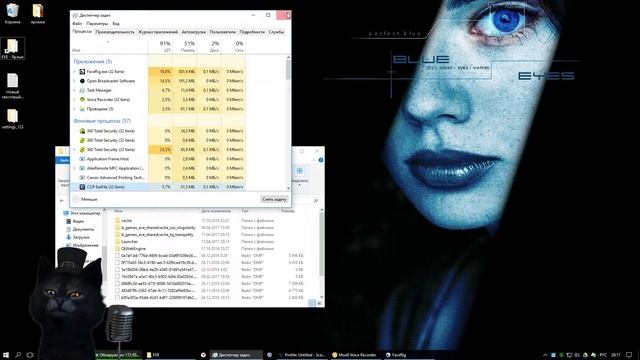Image resolution: width=640 pixels, height=360 pixels.
Task: Open Explorer help question-mark icon
Action: pos(321,160)
